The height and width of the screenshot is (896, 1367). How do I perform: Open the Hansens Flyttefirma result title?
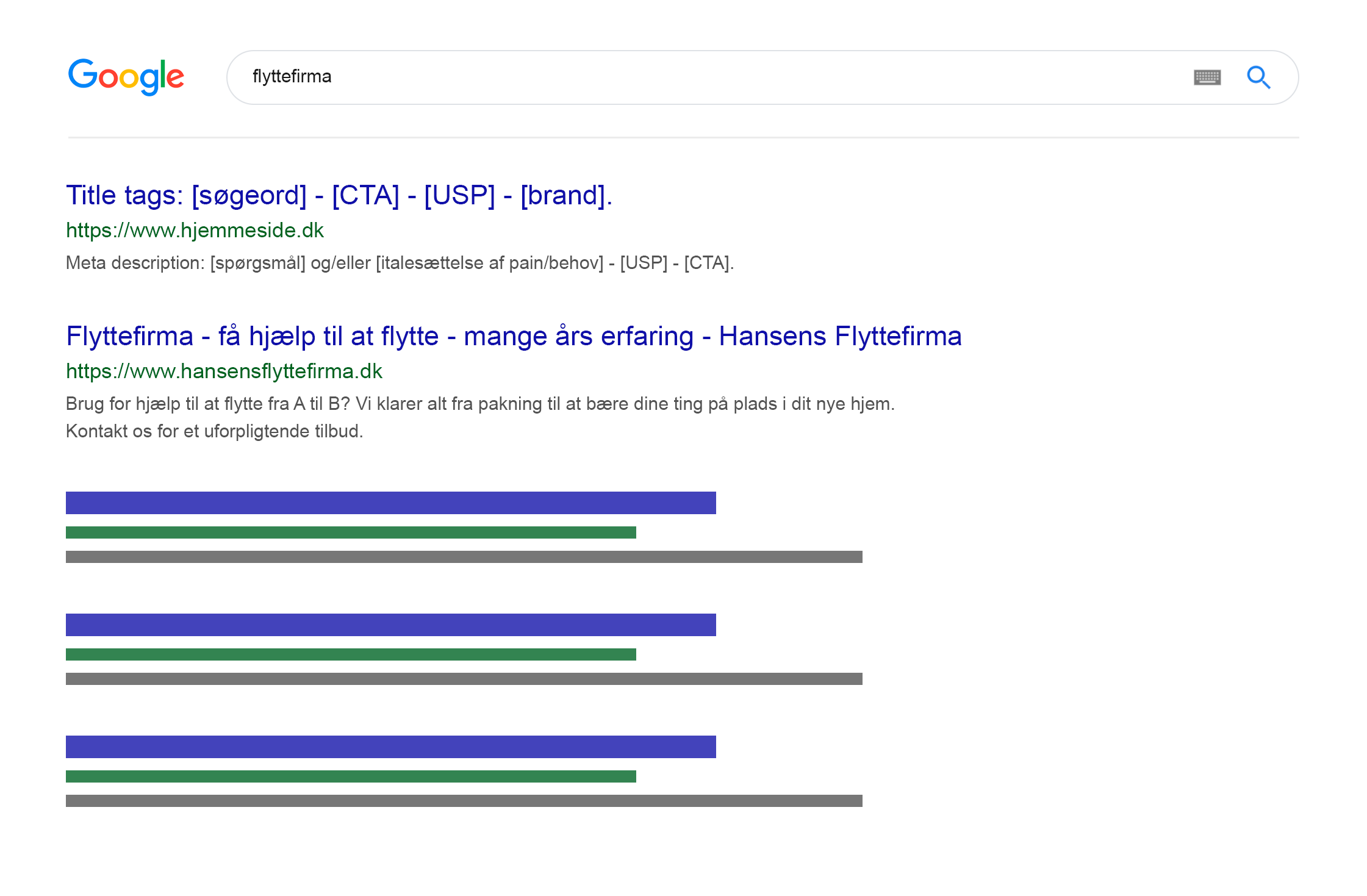pyautogui.click(x=514, y=337)
